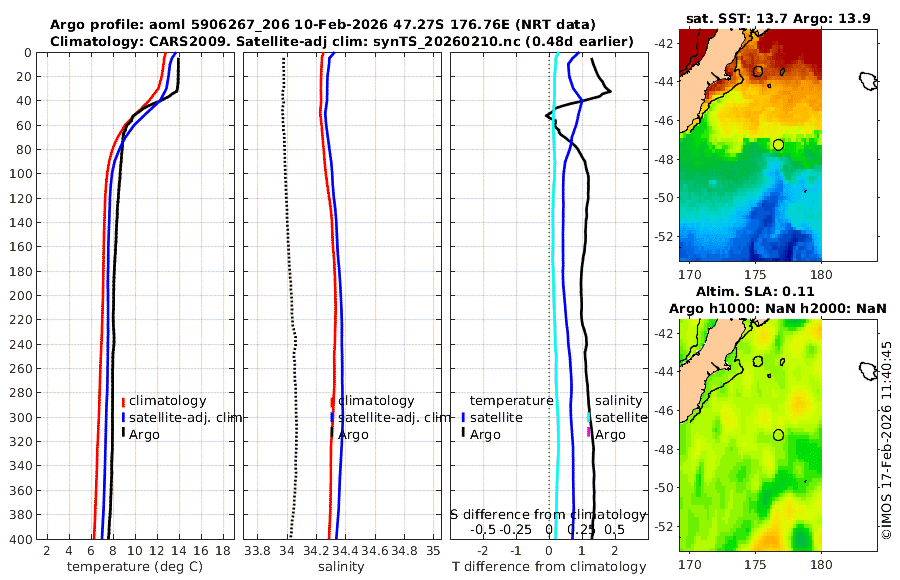This screenshot has width=900, height=580.
Task: Click the magenta salinity Argo legend marker
Action: (589, 432)
